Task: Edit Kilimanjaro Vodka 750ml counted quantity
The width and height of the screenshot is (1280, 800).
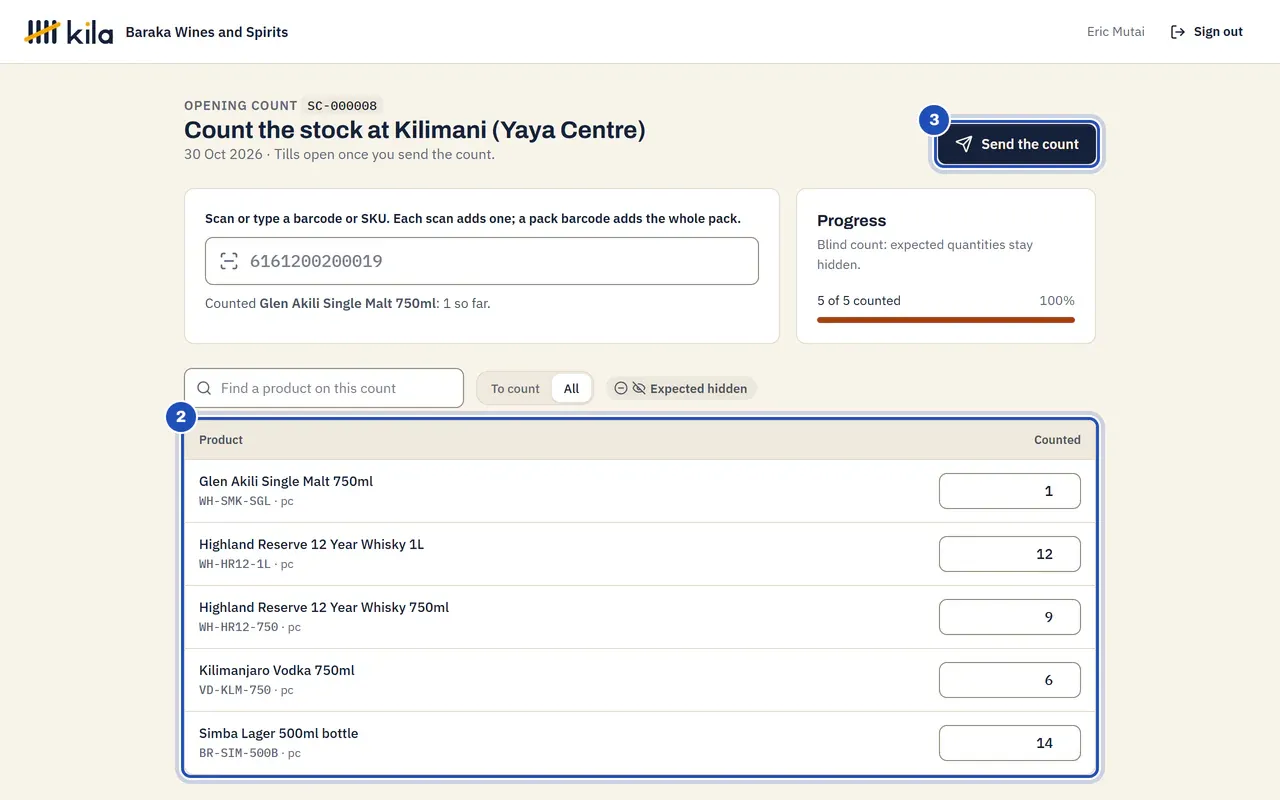Action: click(1010, 680)
